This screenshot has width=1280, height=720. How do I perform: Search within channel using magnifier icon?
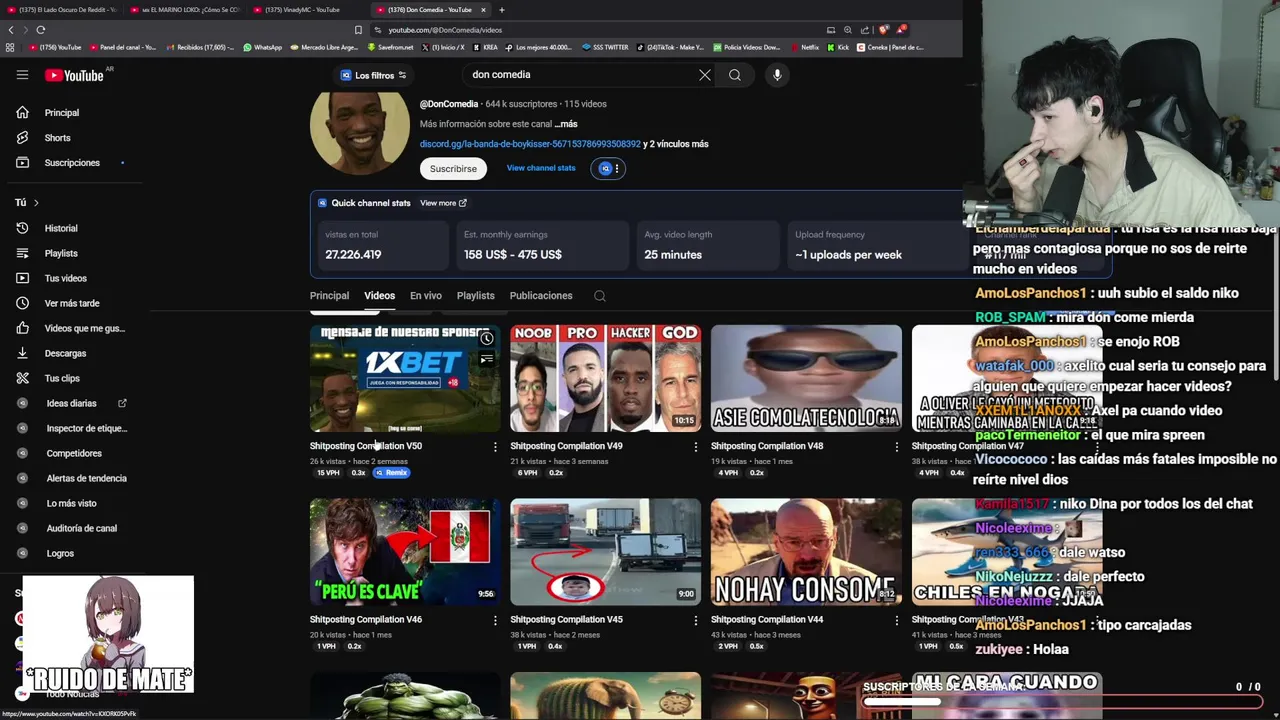pos(600,296)
